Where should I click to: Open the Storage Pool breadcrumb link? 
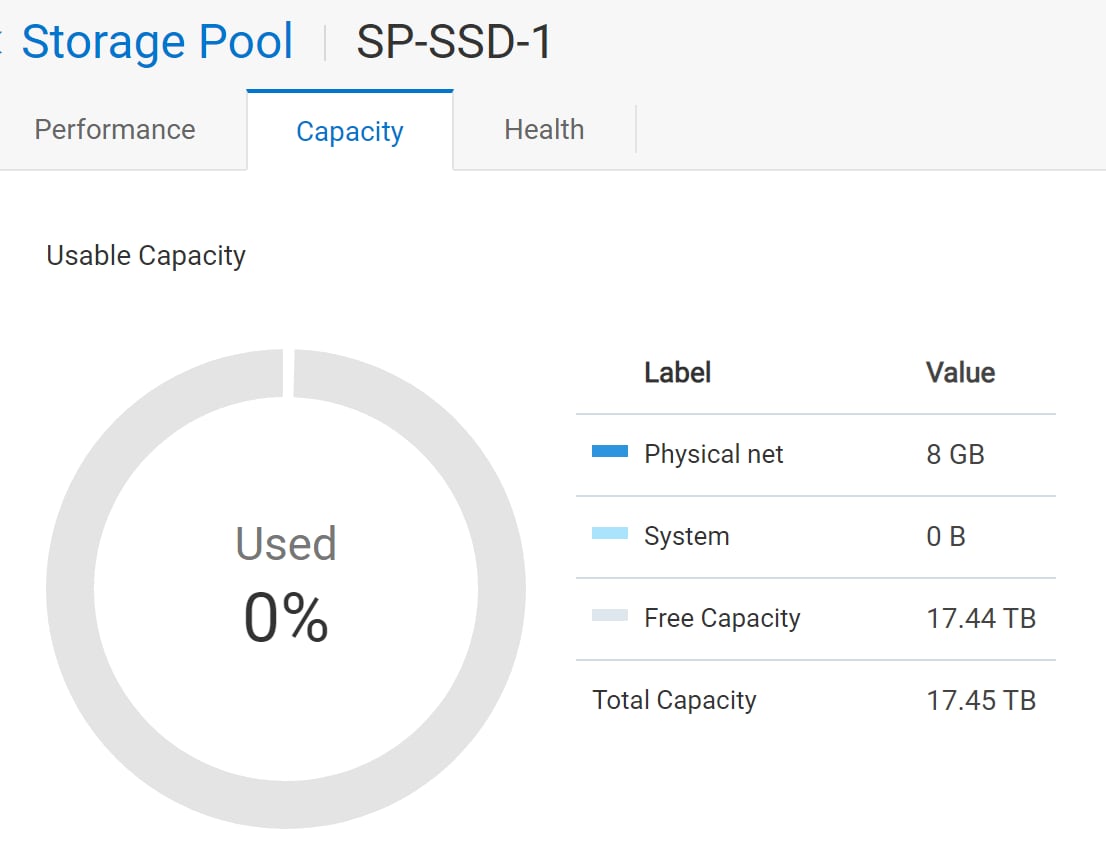click(x=157, y=42)
